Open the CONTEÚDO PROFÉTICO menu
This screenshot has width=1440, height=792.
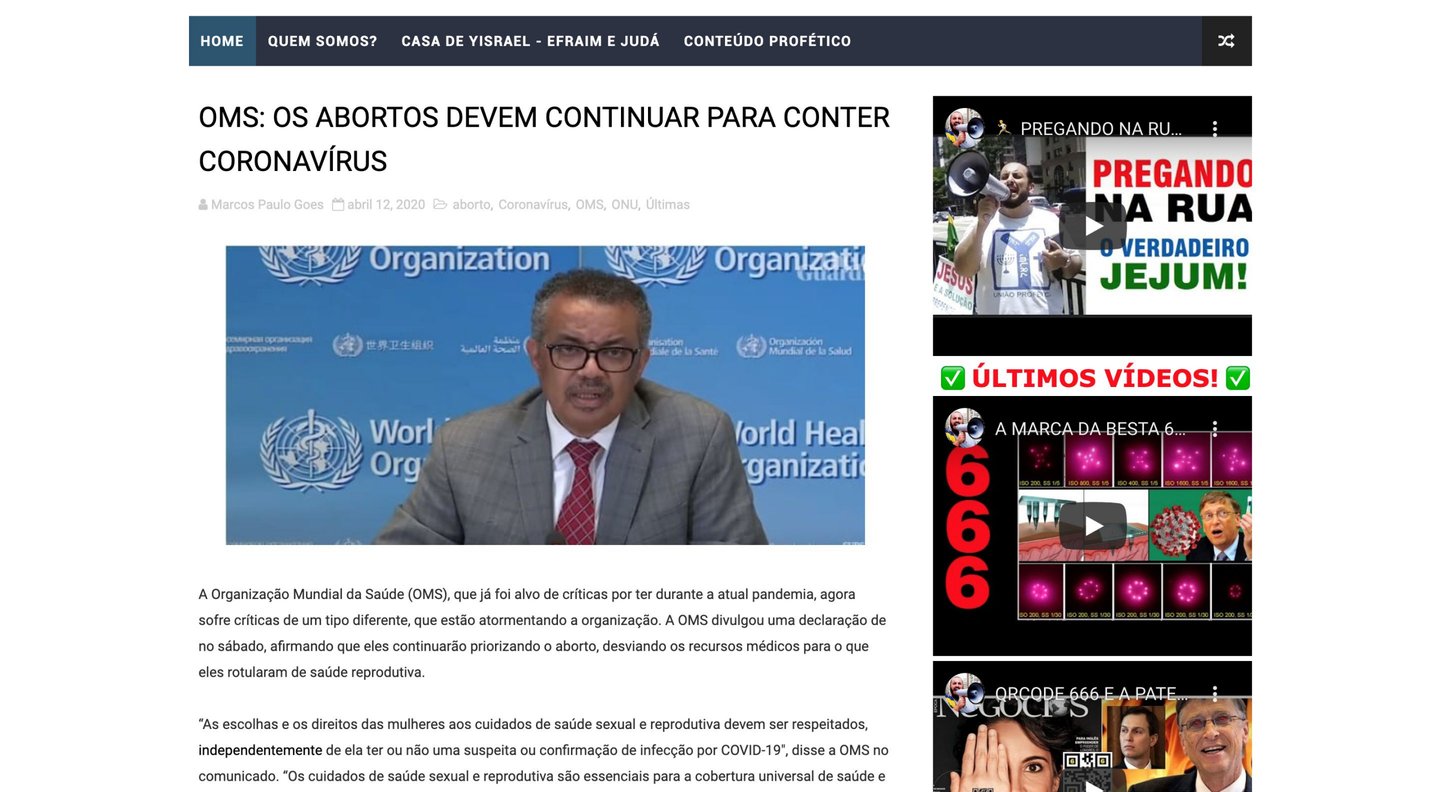click(x=767, y=41)
